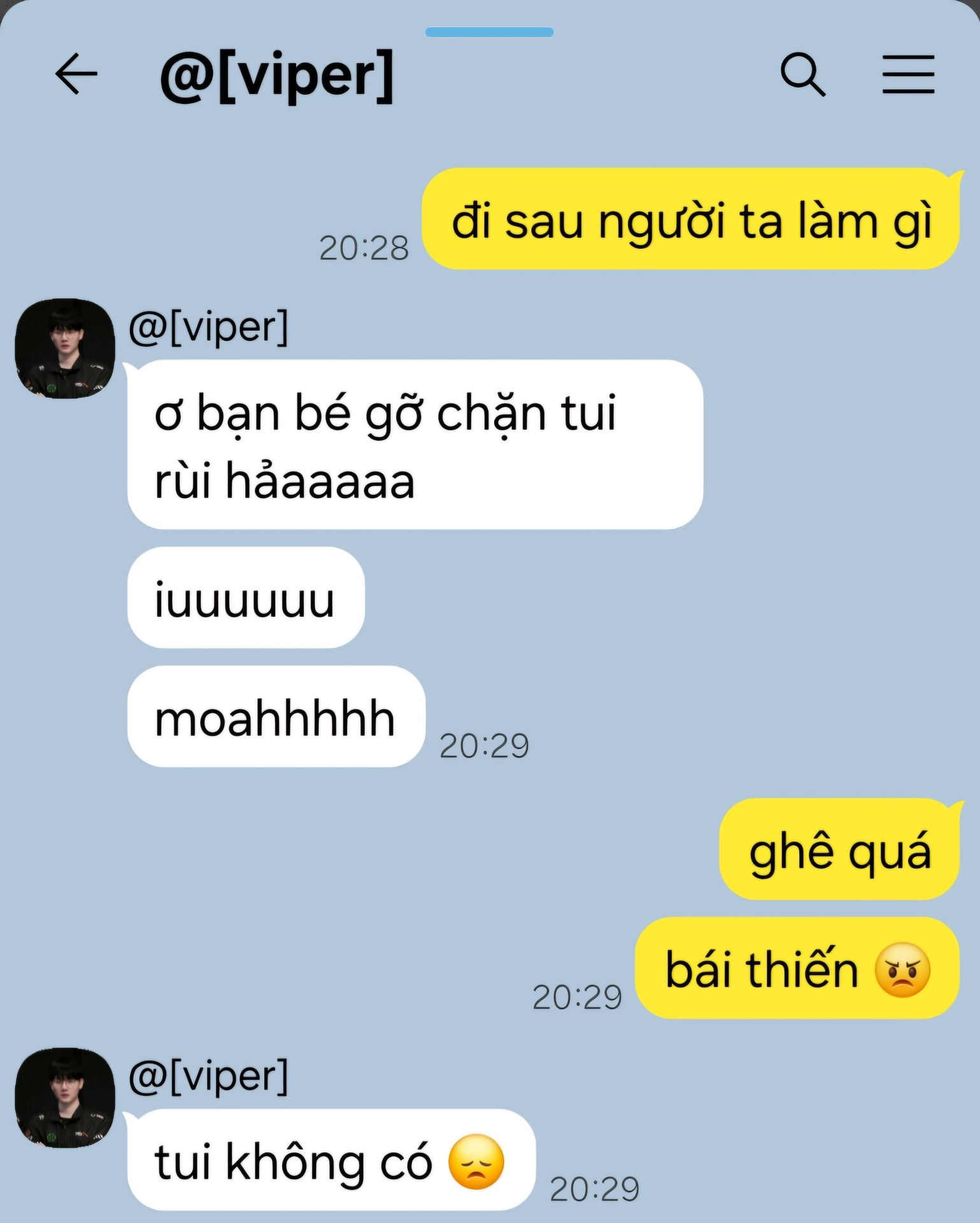Select the 'ơ bạn bé gỡ chặn tui' message
980x1223 pixels.
(x=415, y=445)
